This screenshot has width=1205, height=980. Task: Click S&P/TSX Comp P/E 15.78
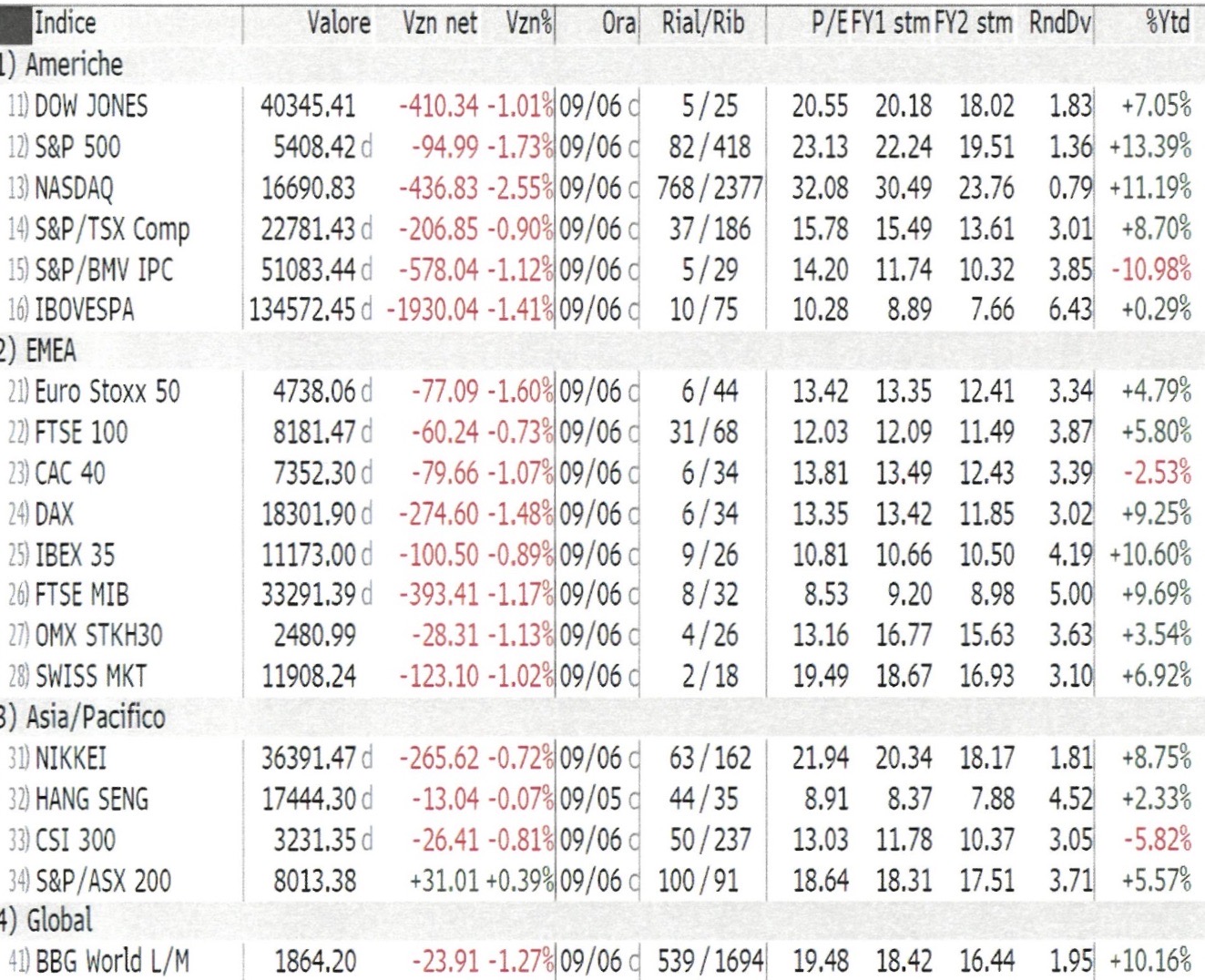click(x=820, y=229)
